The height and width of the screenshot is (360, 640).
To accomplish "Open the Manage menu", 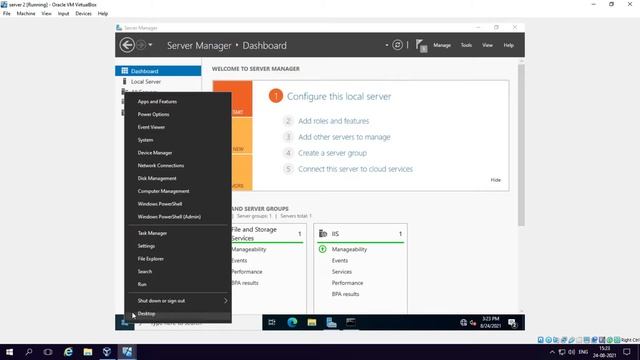I will pyautogui.click(x=442, y=45).
